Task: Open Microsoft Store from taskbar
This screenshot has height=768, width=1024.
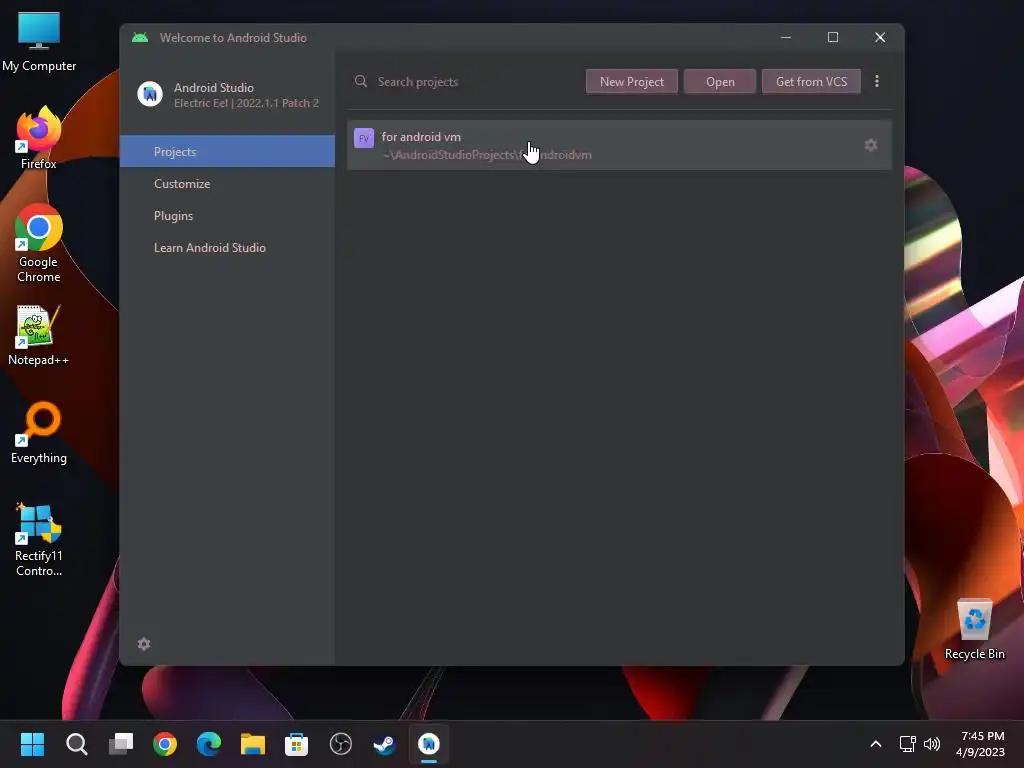Action: tap(296, 744)
